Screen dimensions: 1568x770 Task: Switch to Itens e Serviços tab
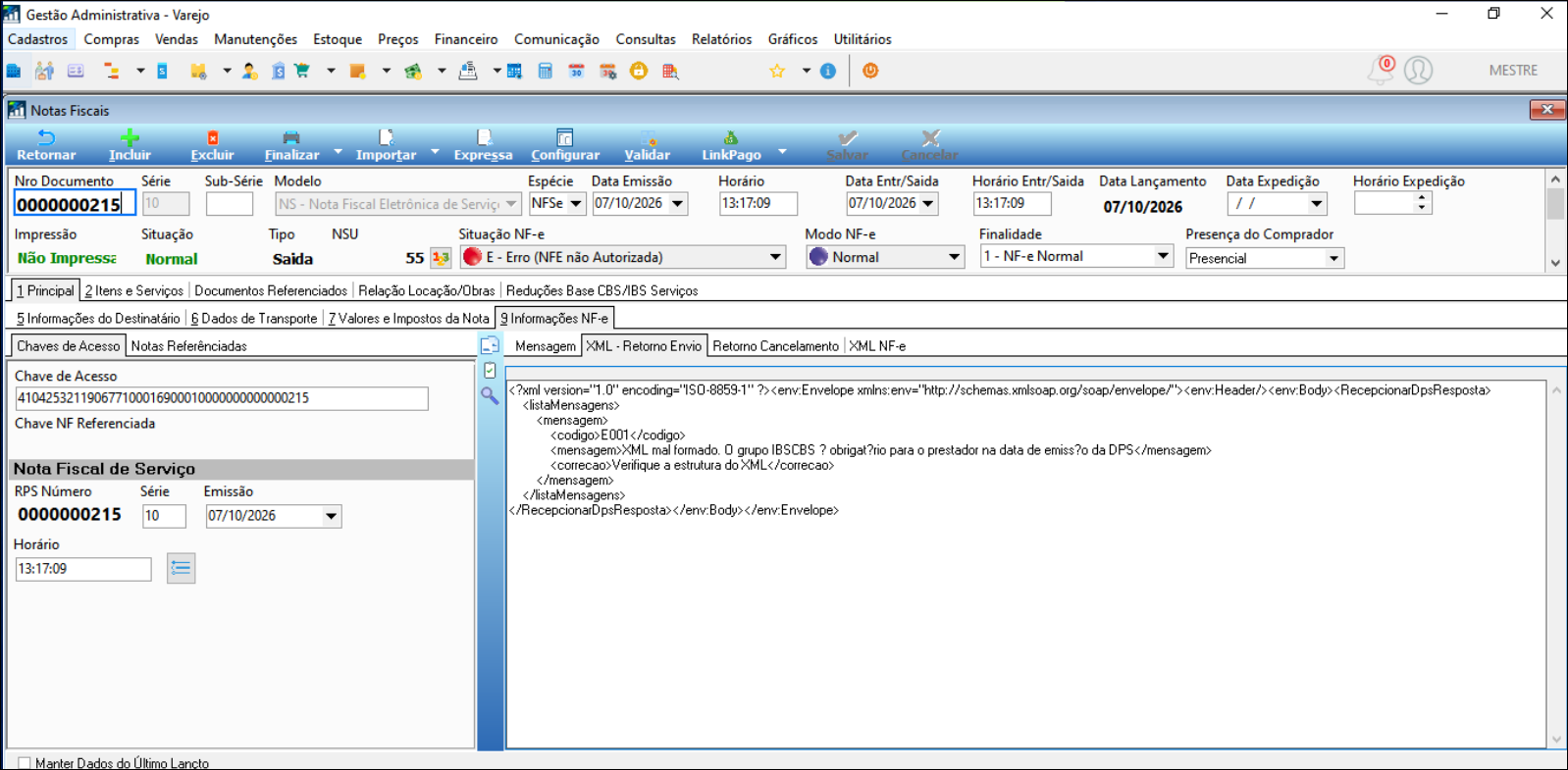coord(133,290)
